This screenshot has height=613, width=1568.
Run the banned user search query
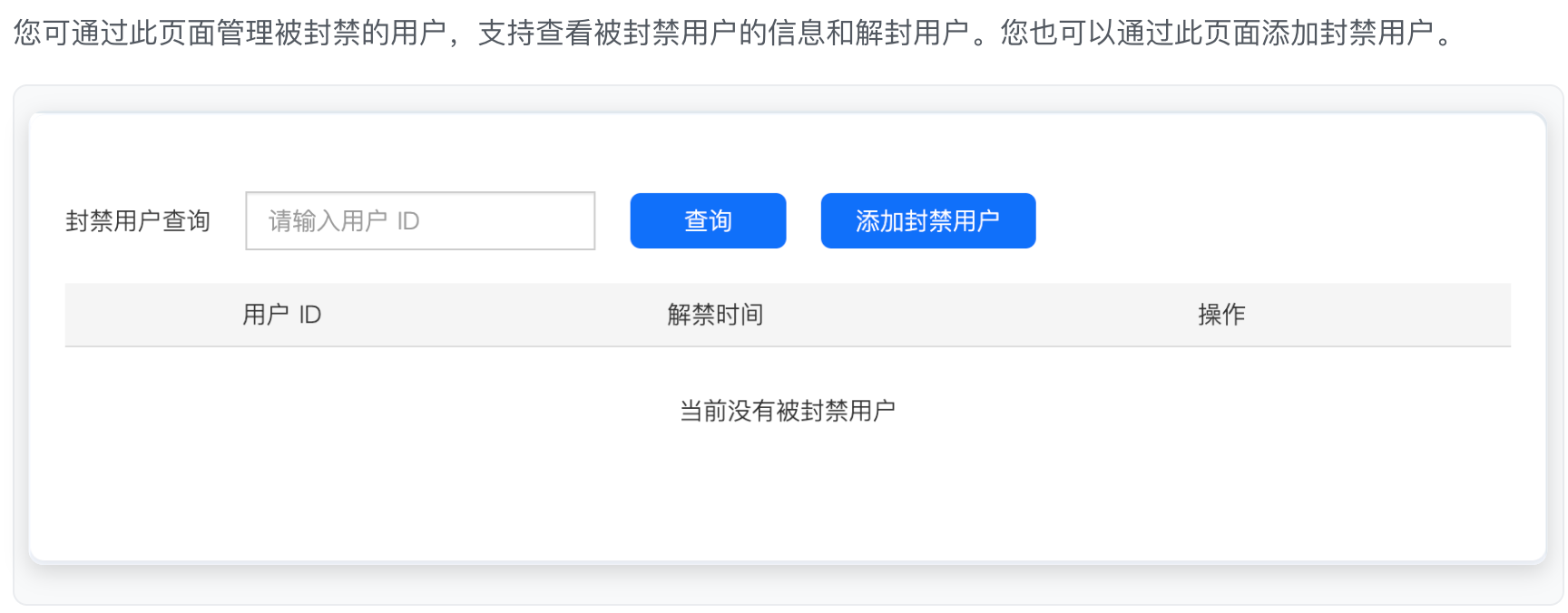(708, 220)
